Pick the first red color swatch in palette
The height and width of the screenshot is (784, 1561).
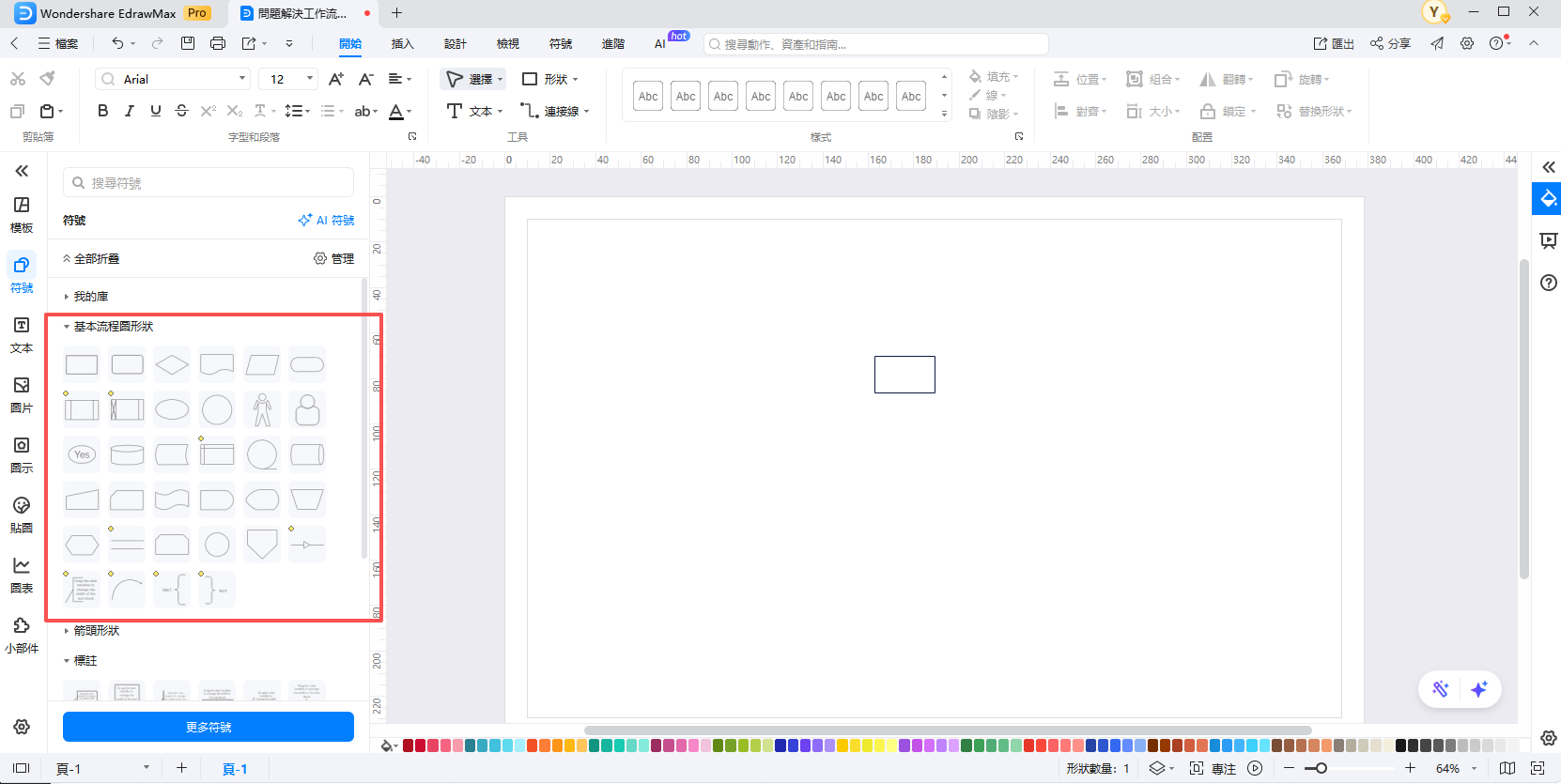tap(409, 746)
